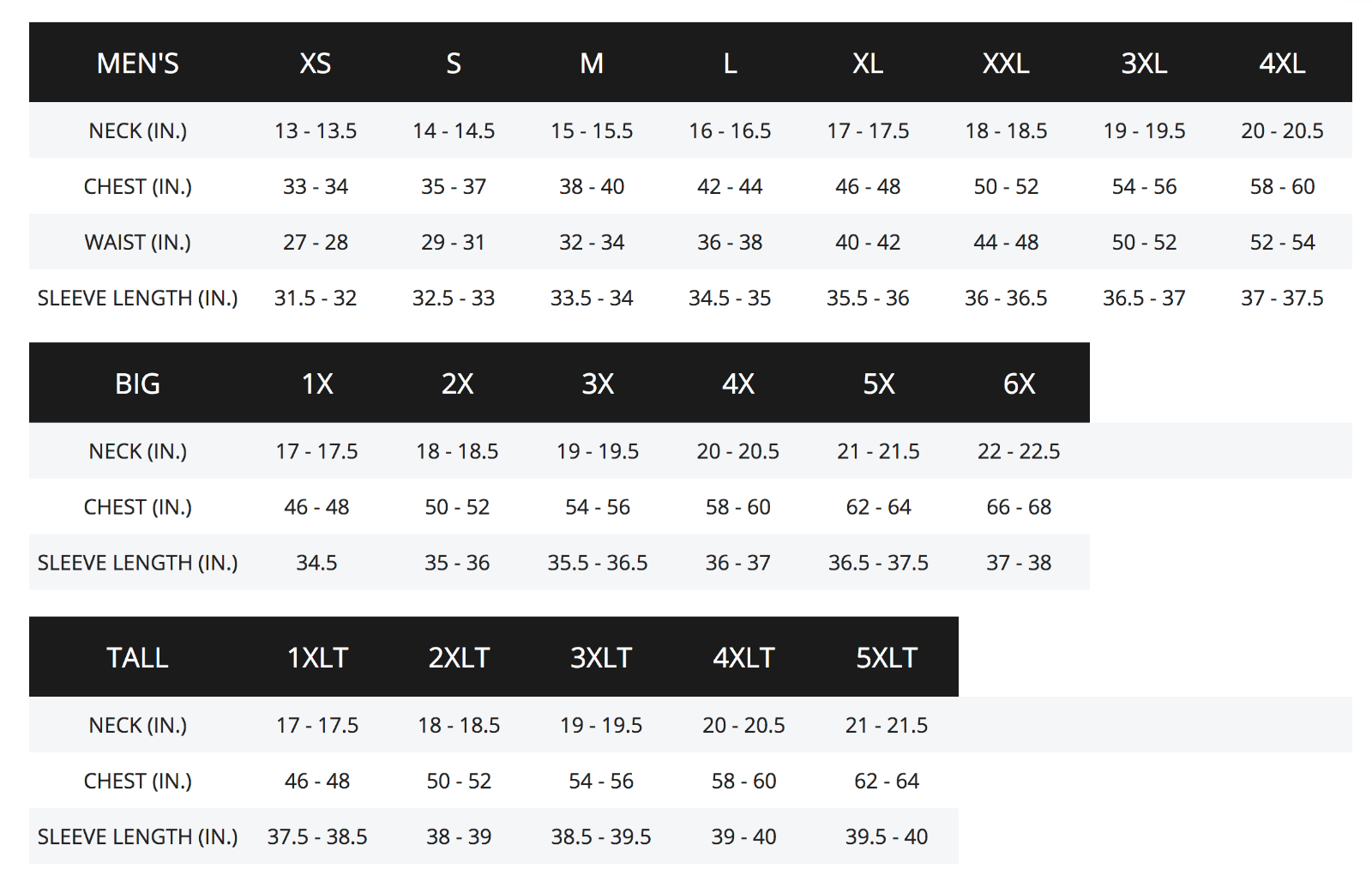Select Men's chest value 38 - 40
This screenshot has width=1372, height=894.
[592, 186]
